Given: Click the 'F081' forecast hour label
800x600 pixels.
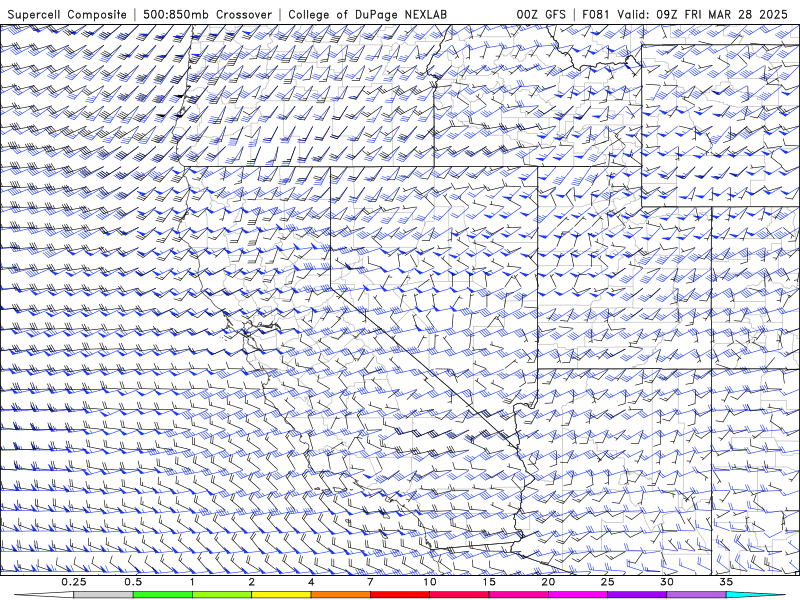Looking at the screenshot, I should pos(597,14).
